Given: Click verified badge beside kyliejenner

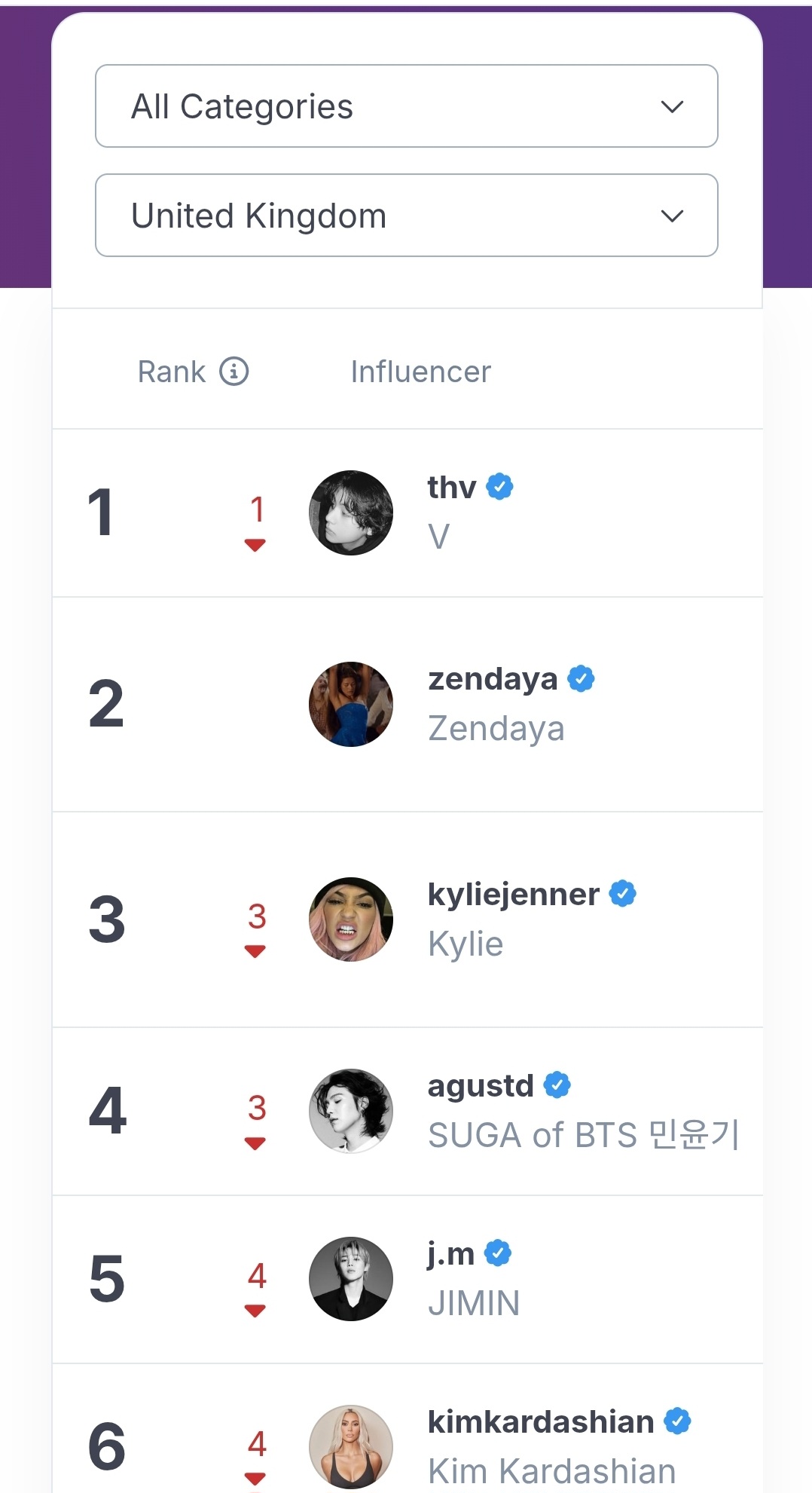Looking at the screenshot, I should (x=622, y=894).
